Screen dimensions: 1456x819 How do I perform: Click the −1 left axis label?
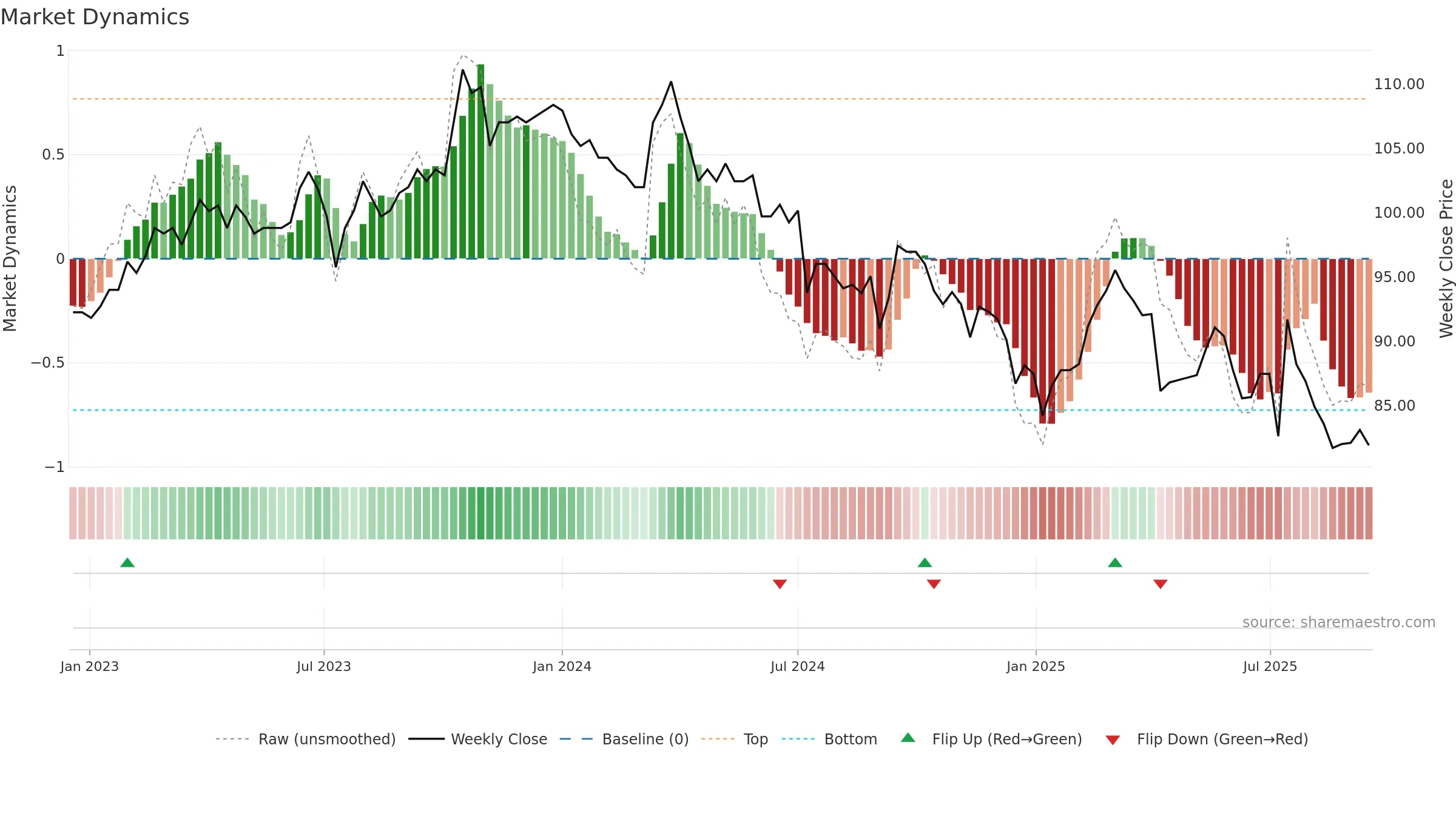[x=55, y=467]
